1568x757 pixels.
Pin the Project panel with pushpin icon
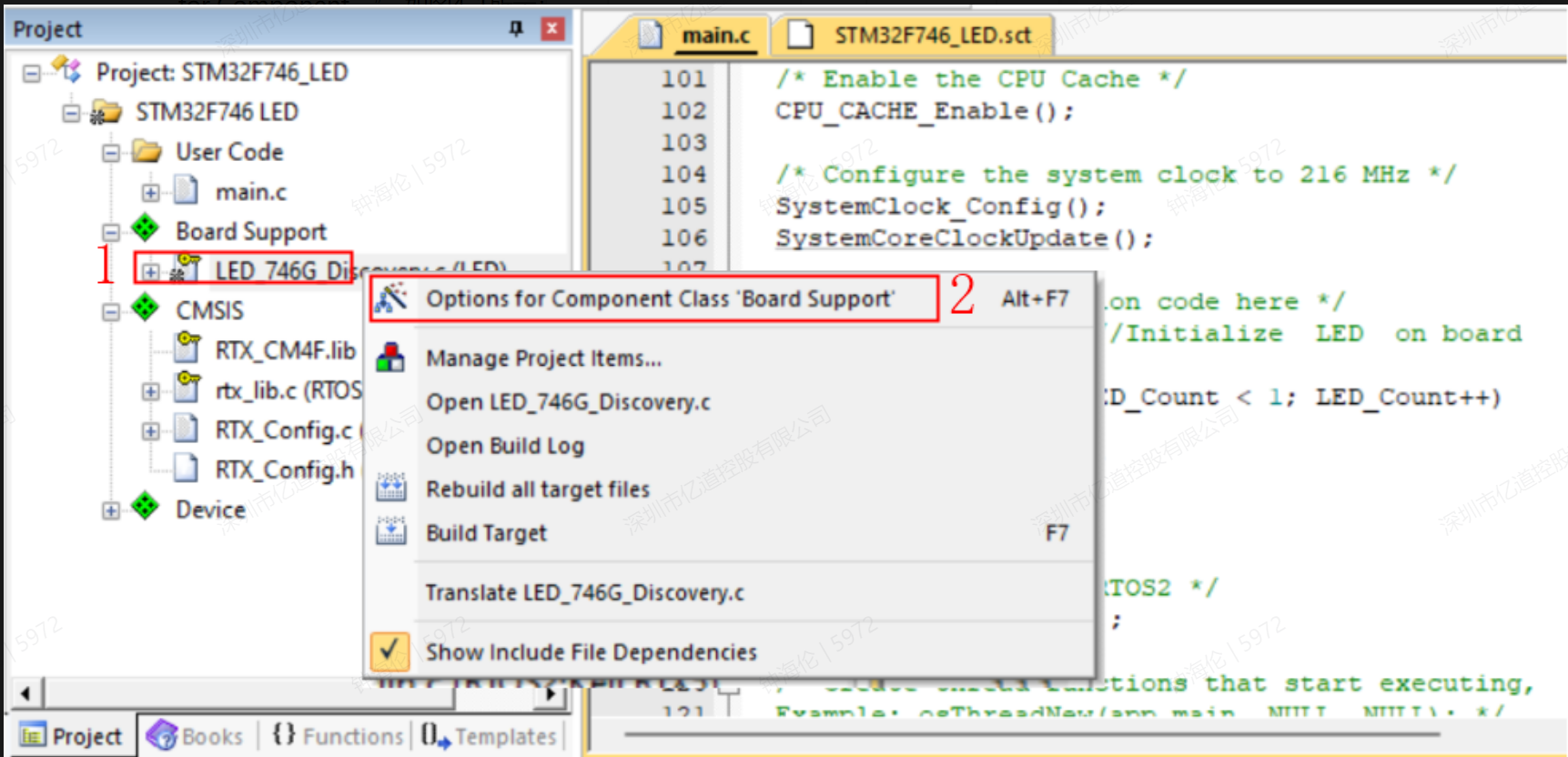click(x=516, y=29)
